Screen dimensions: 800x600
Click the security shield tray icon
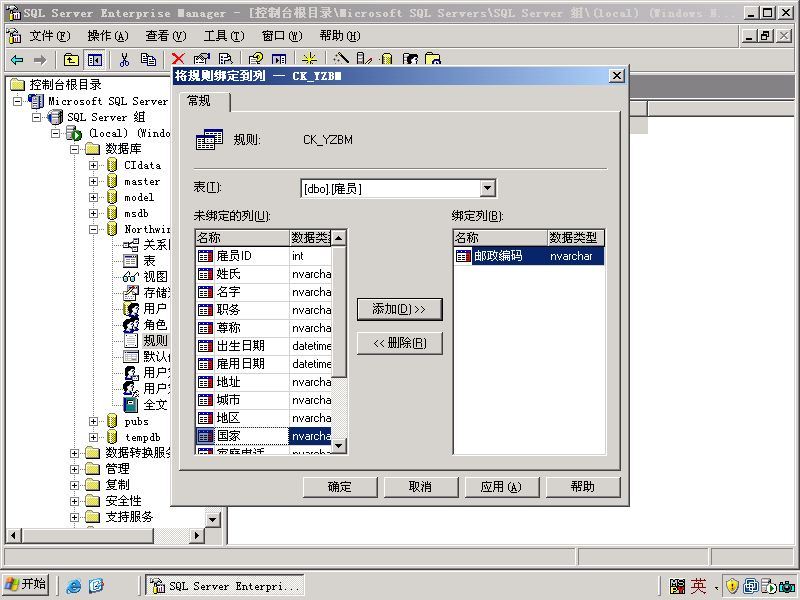point(732,586)
